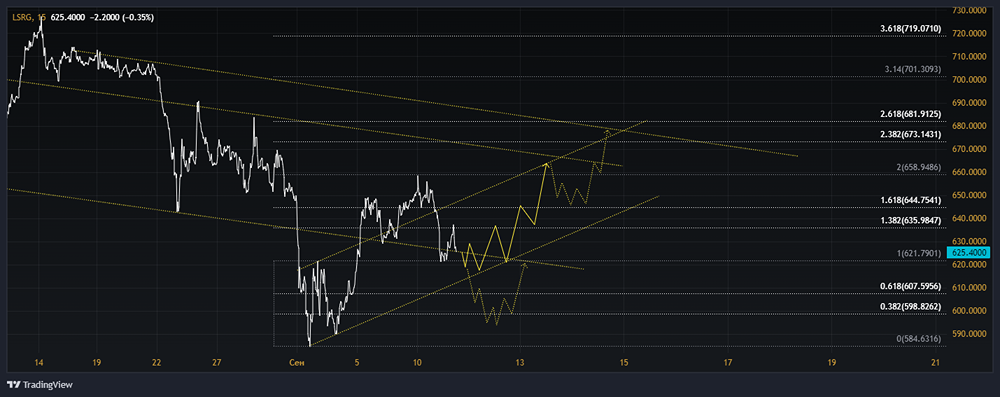The image size is (1000, 397).
Task: Click the 590.0000 price axis label
Action: pyautogui.click(x=969, y=334)
